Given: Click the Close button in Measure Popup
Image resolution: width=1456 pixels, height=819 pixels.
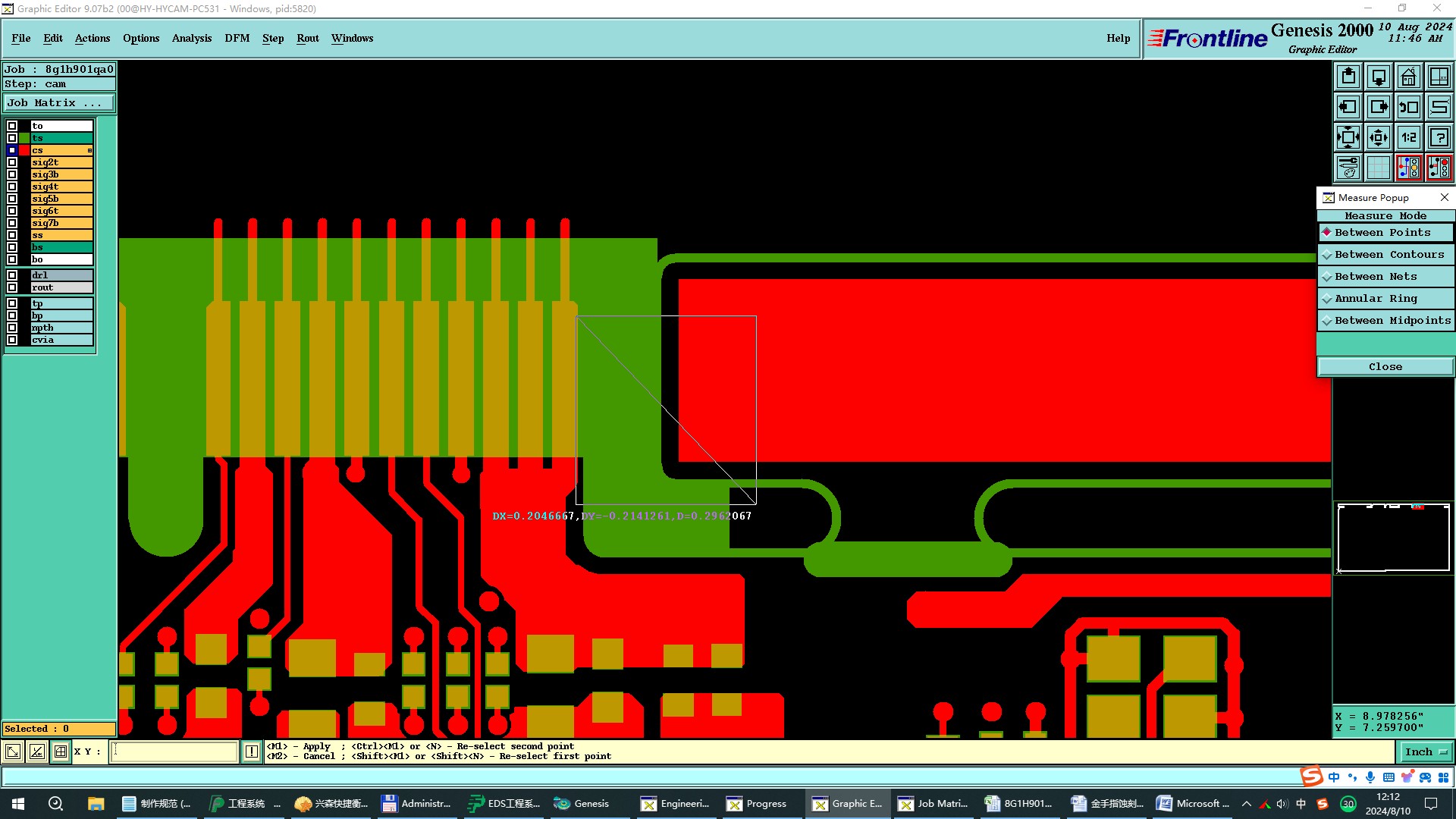Looking at the screenshot, I should (x=1385, y=367).
